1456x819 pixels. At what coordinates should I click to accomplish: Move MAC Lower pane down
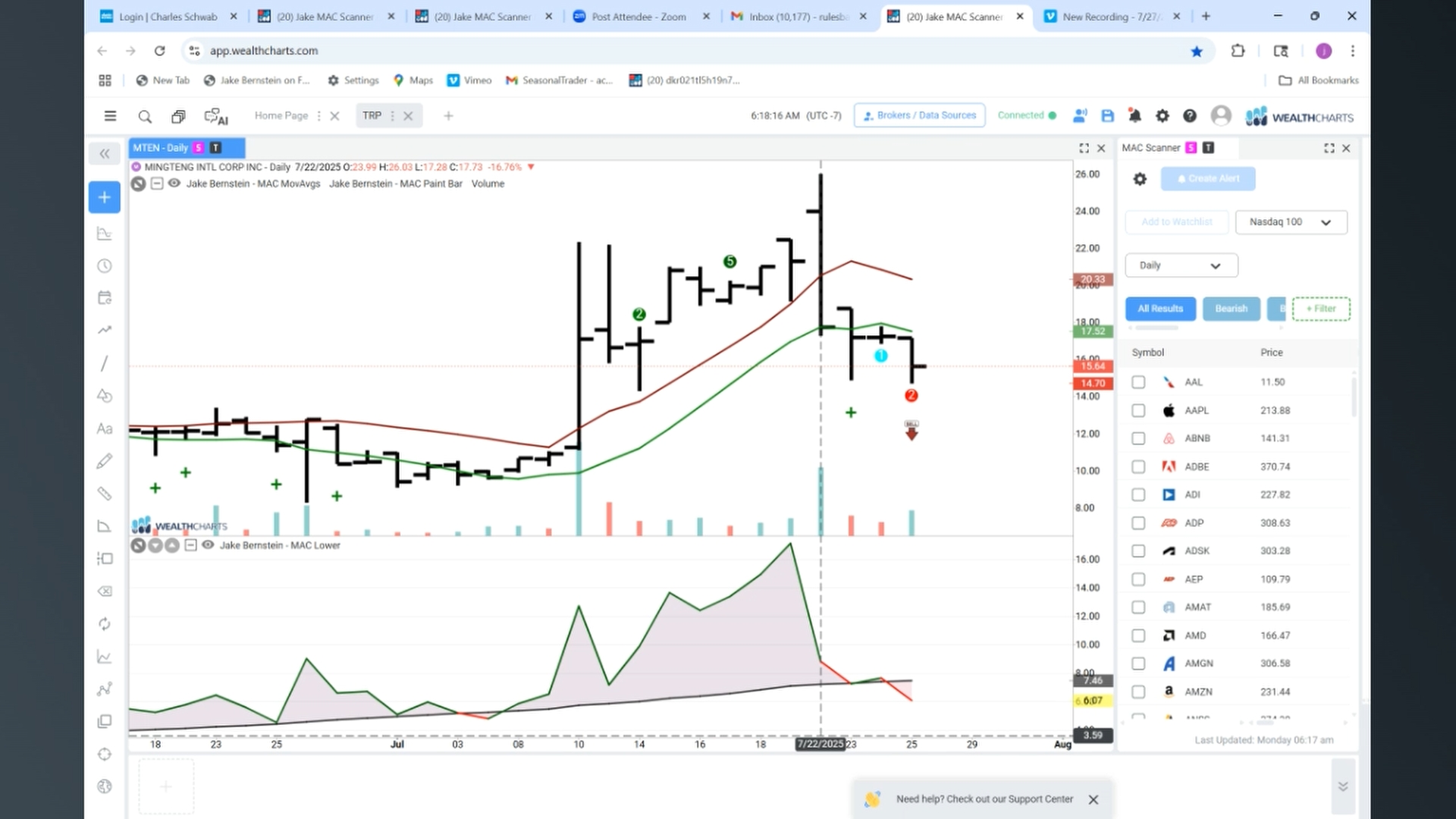(155, 545)
